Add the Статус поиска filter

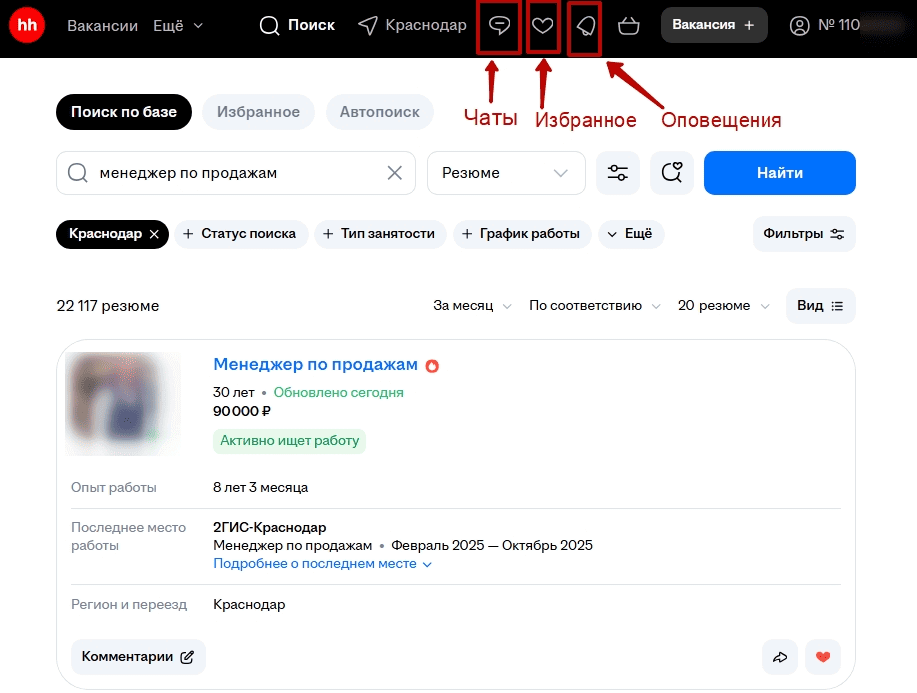(239, 234)
